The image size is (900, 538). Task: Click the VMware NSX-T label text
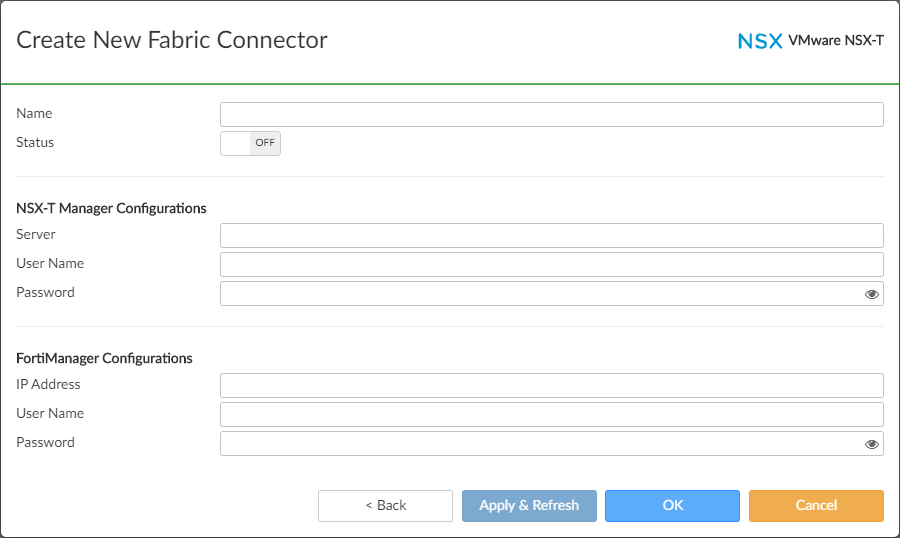coord(836,41)
